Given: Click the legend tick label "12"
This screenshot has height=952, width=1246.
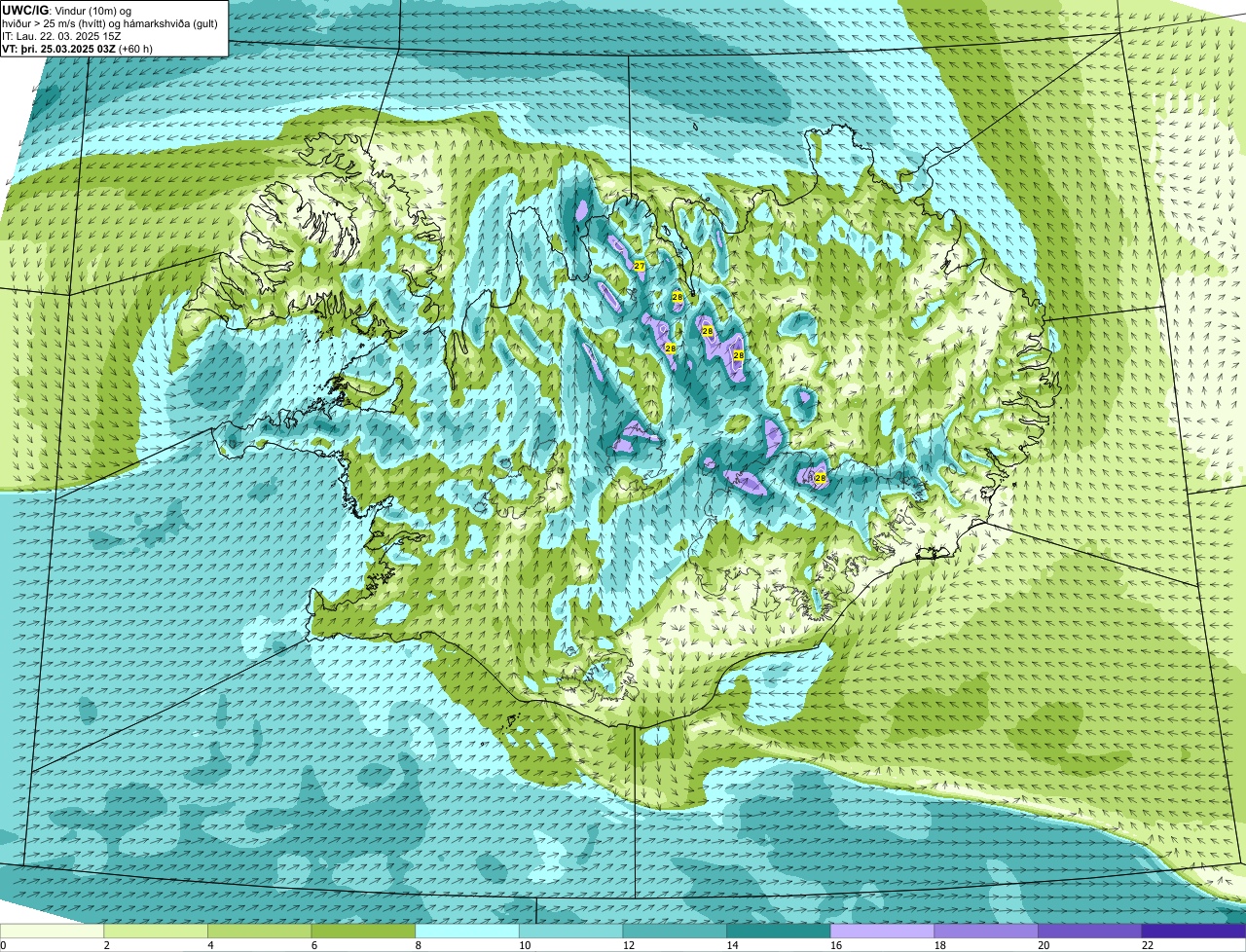Looking at the screenshot, I should click(x=629, y=945).
